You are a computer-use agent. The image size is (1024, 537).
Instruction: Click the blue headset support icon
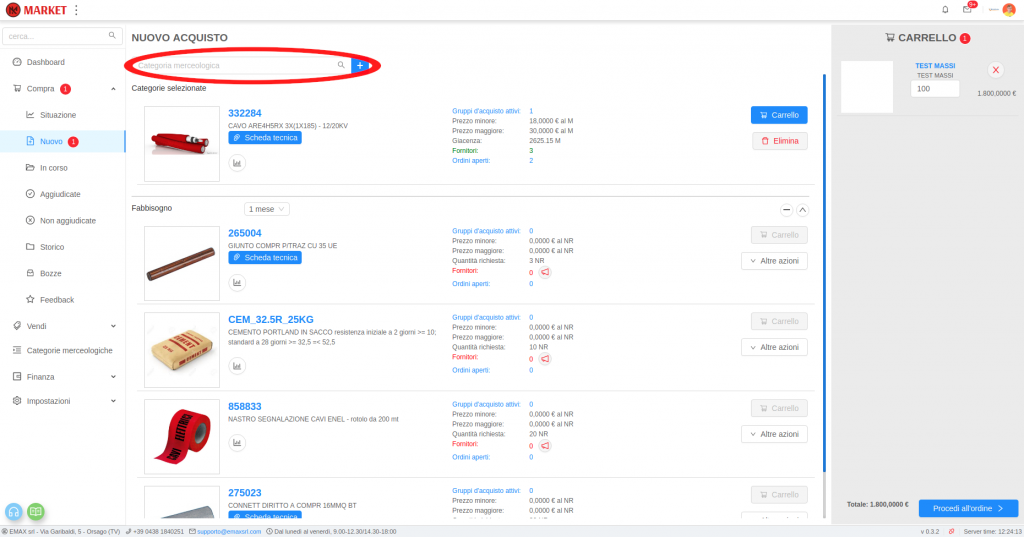point(15,511)
